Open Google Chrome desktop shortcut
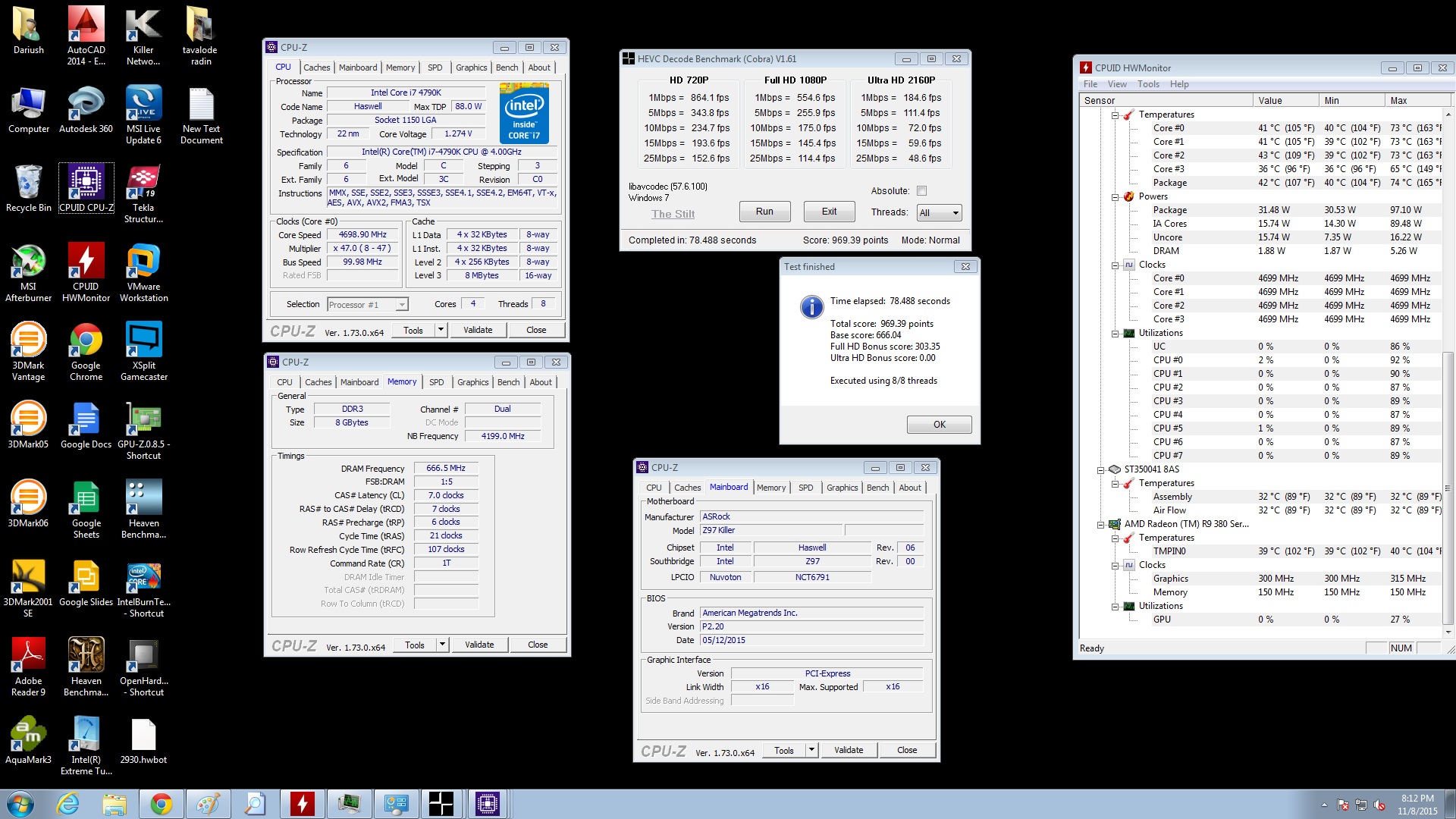The height and width of the screenshot is (819, 1456). [x=86, y=352]
